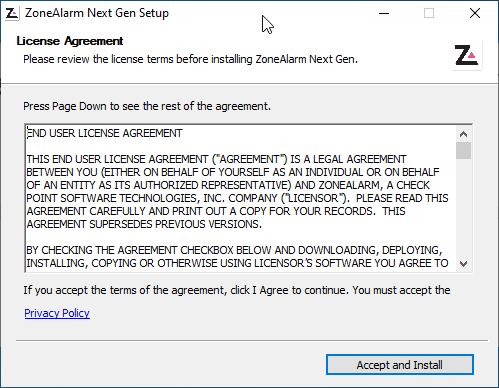Click the Accept and Install button
Viewport: 499px width, 388px height.
coord(400,365)
